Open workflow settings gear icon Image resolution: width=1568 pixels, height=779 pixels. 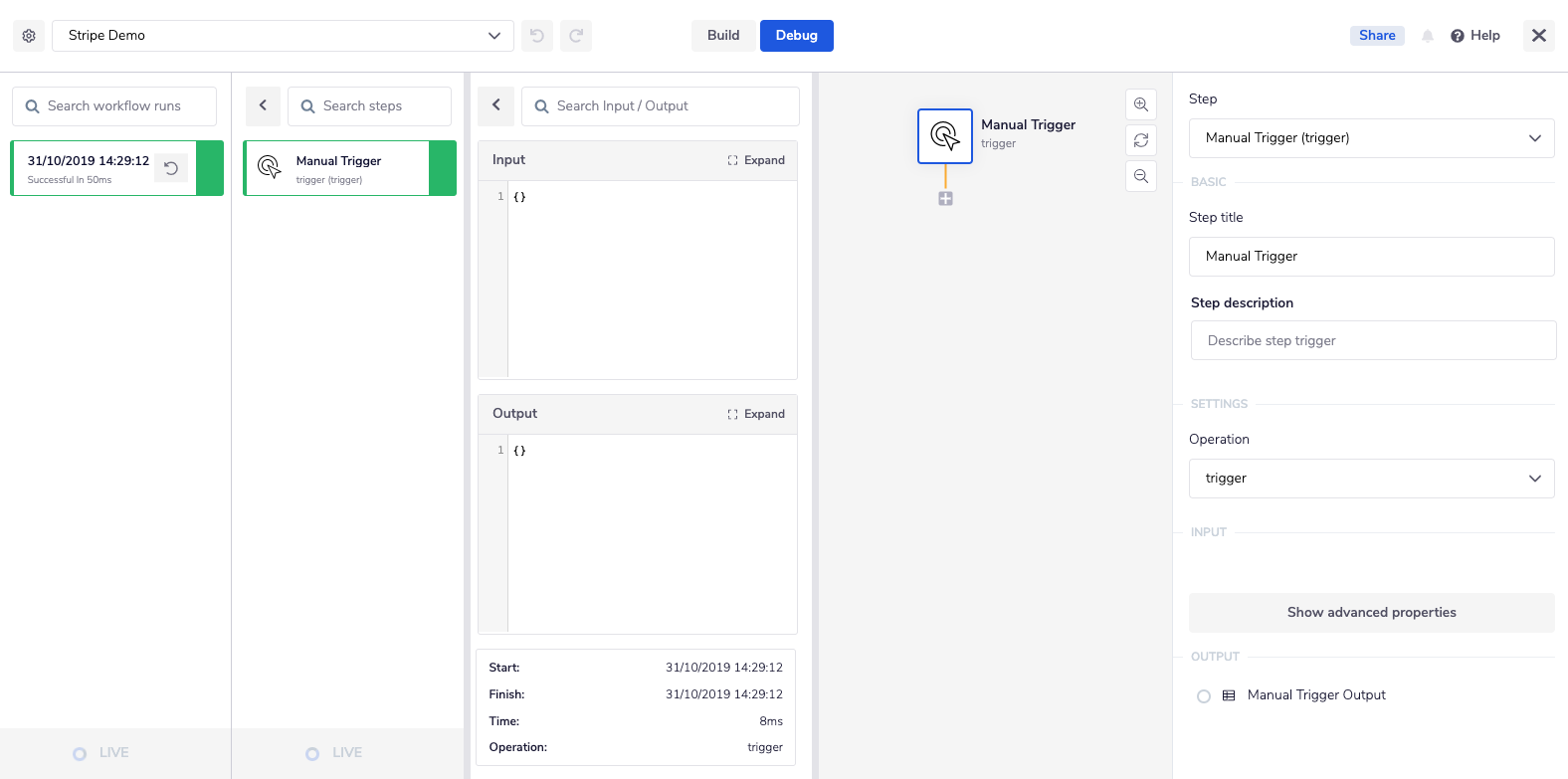(29, 36)
